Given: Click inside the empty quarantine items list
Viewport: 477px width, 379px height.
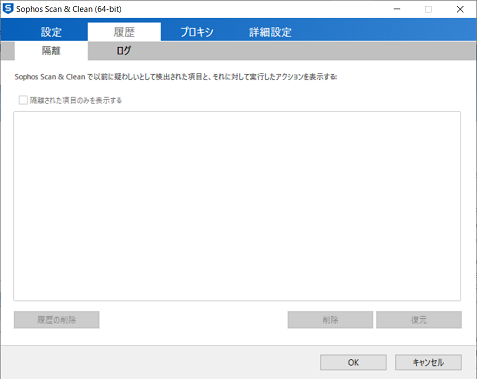Looking at the screenshot, I should pos(237,206).
